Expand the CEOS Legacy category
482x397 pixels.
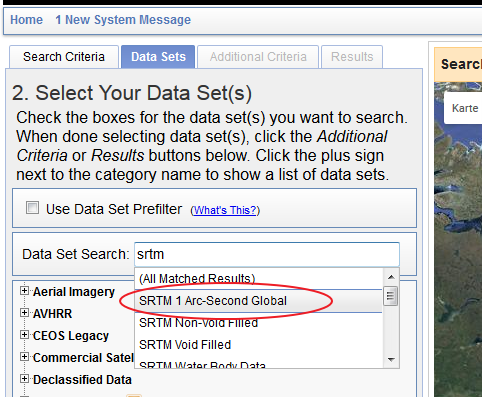coord(24,335)
